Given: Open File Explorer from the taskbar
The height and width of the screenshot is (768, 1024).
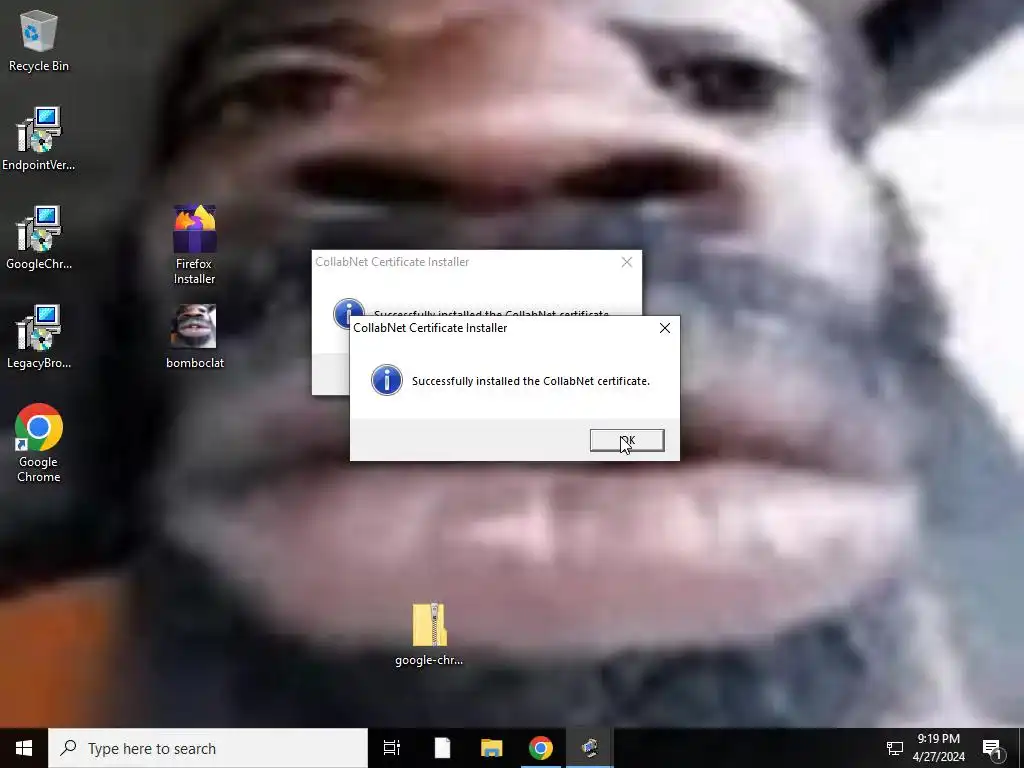Looking at the screenshot, I should (x=491, y=748).
